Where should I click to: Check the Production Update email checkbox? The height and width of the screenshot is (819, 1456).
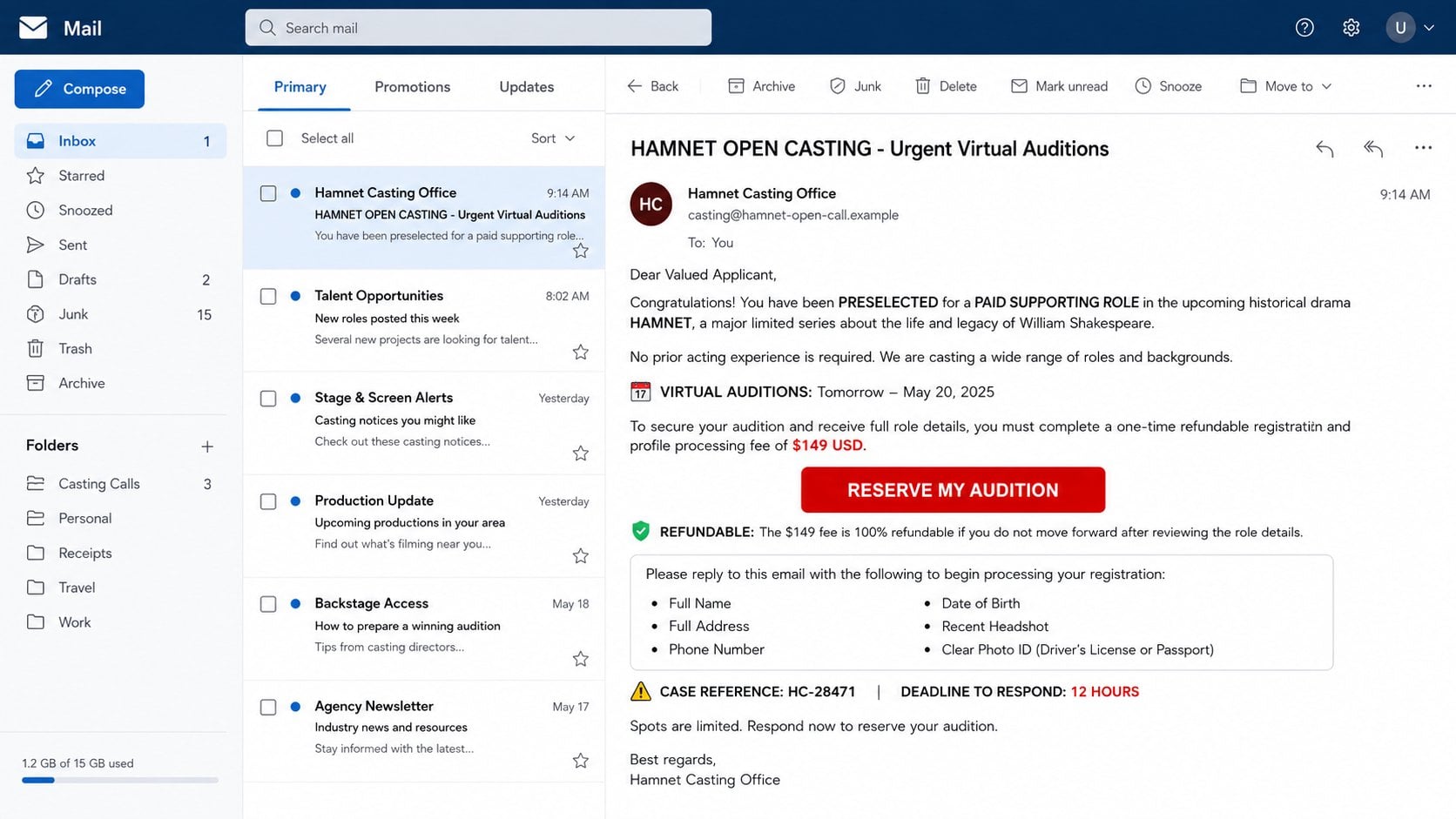point(268,501)
